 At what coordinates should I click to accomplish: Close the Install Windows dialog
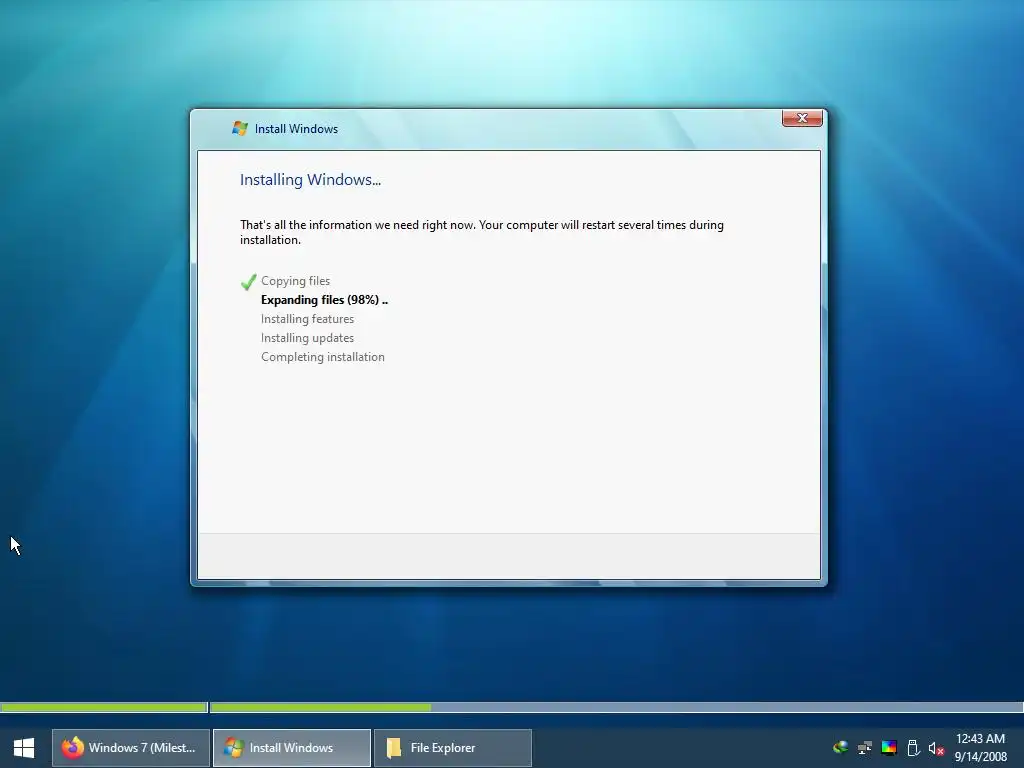point(802,118)
